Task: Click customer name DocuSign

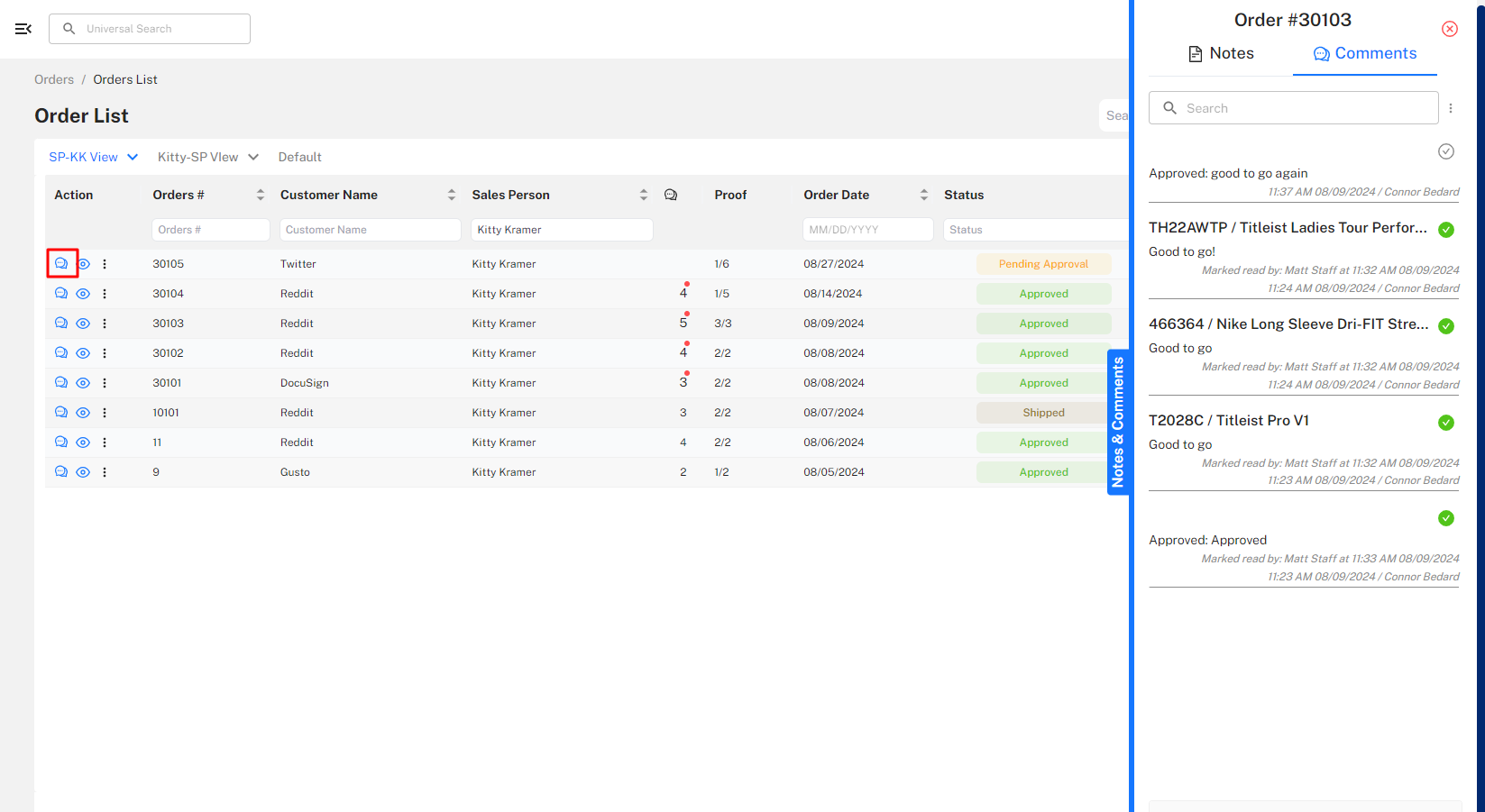Action: (305, 383)
